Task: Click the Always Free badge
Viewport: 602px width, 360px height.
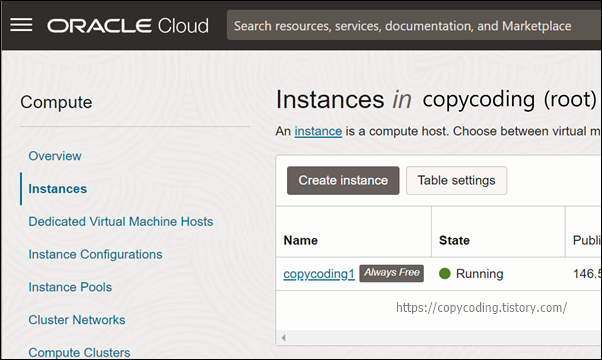Action: (x=392, y=273)
